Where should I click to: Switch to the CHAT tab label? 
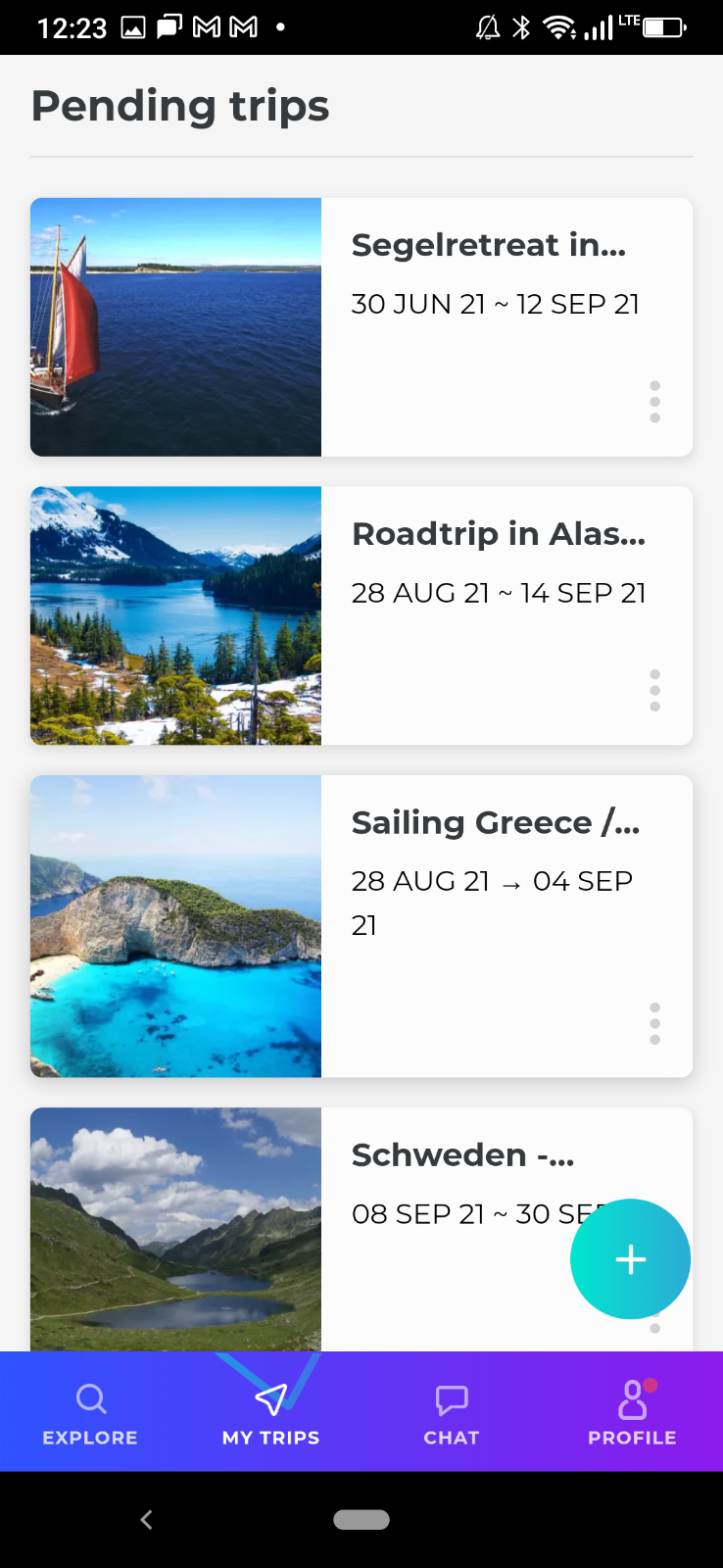click(452, 1438)
